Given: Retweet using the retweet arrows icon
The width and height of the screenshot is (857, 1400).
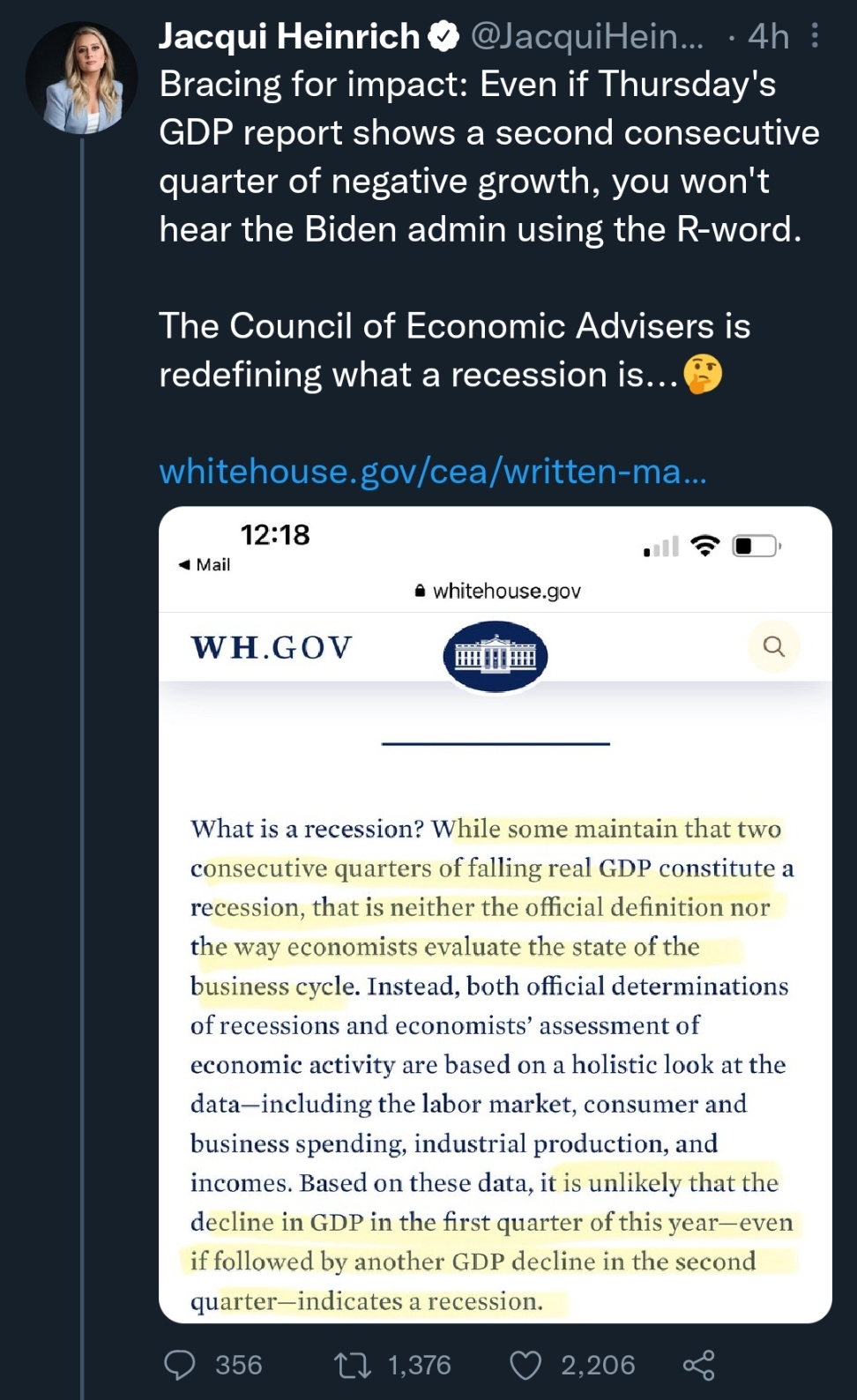Looking at the screenshot, I should (x=352, y=1366).
